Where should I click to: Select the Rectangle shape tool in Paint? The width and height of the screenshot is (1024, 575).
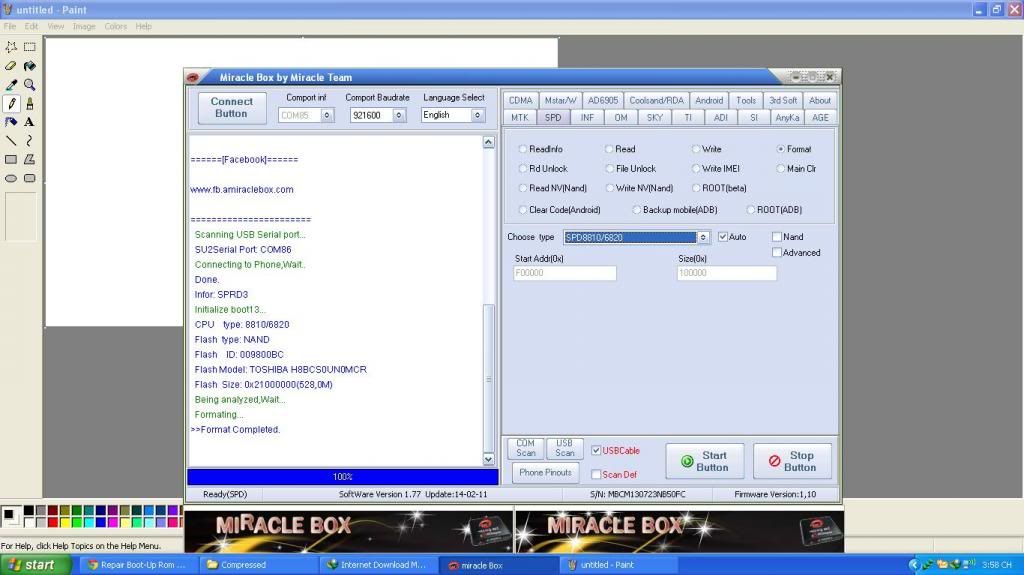click(11, 159)
